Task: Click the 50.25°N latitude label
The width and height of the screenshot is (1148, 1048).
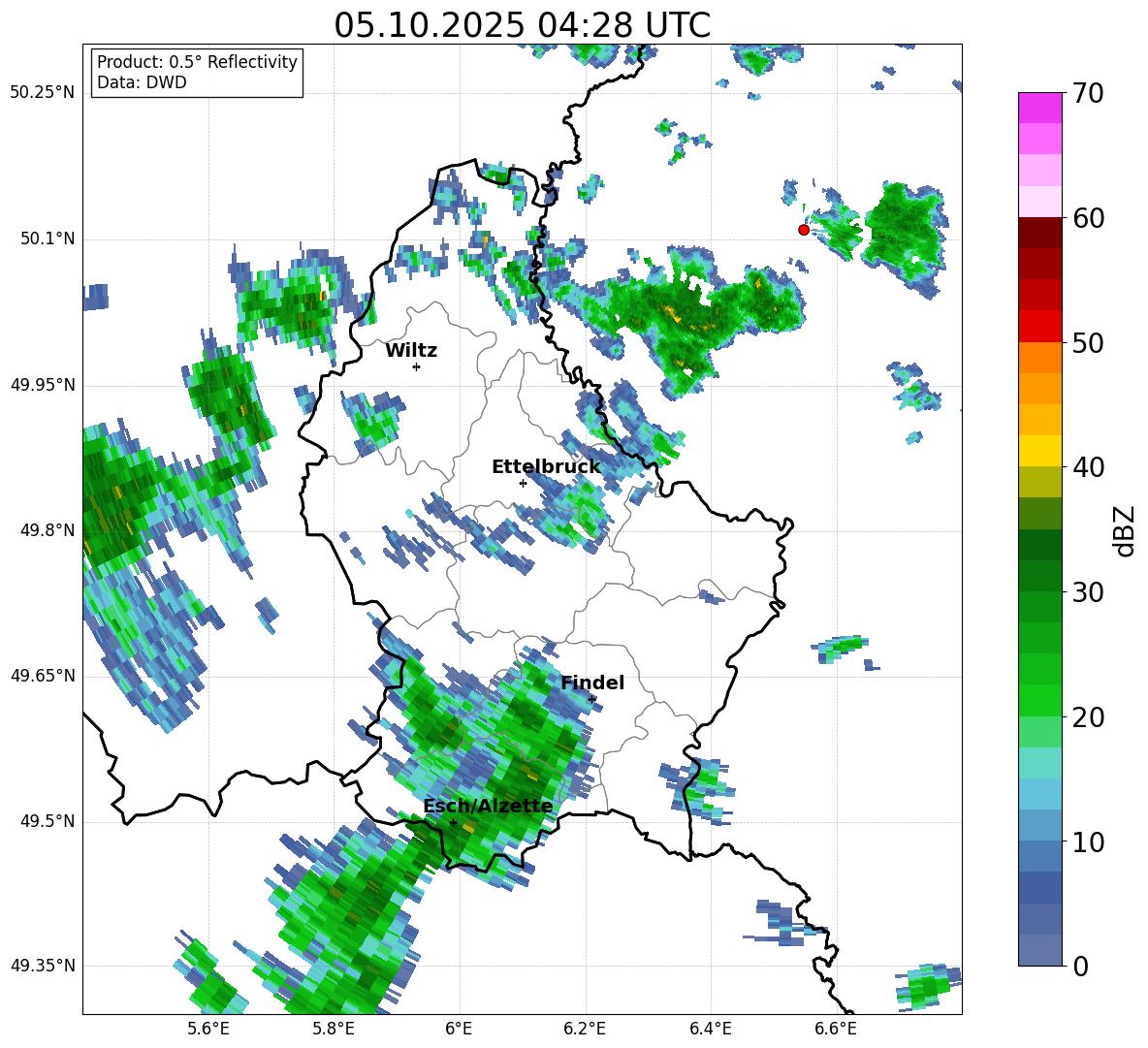Action: coord(43,93)
